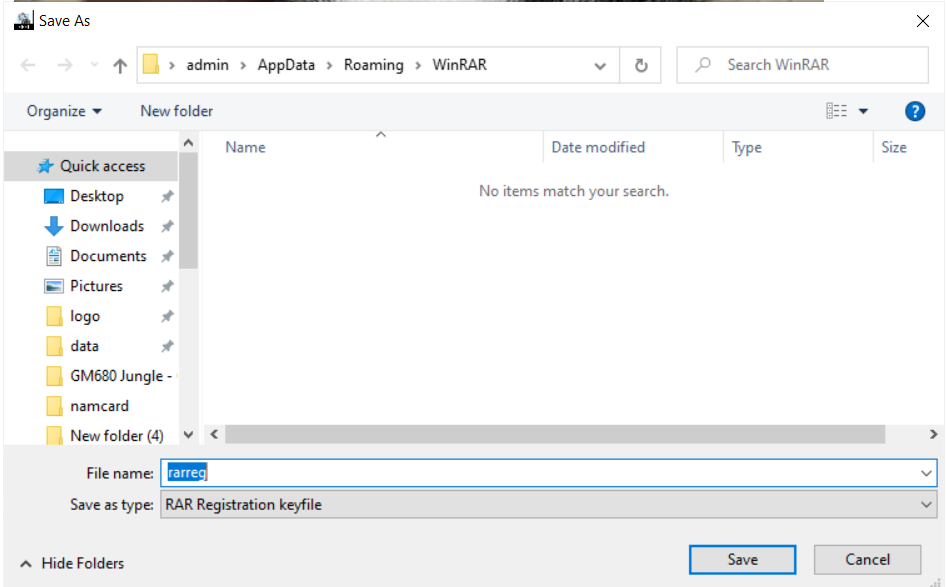Select WinRAR in the address path

(x=459, y=65)
